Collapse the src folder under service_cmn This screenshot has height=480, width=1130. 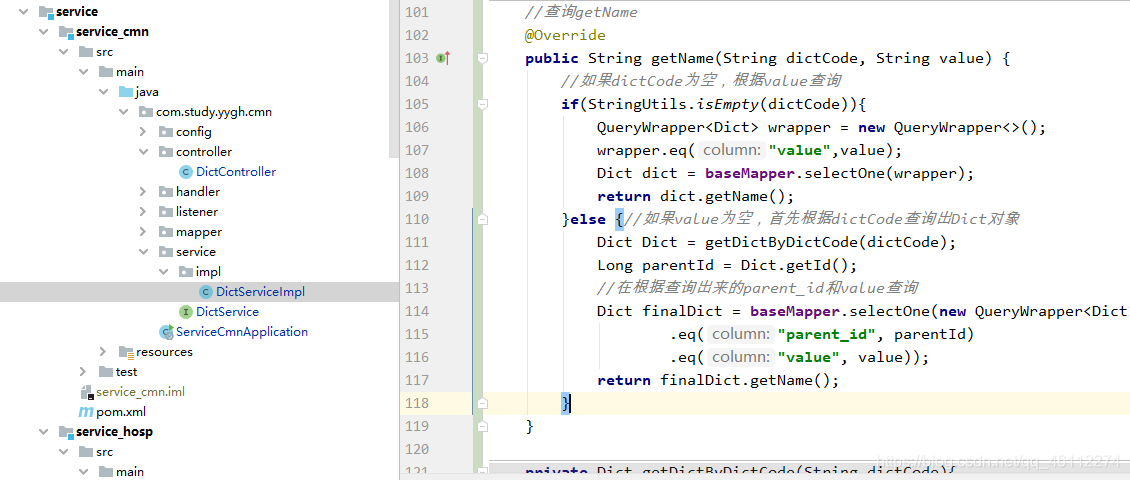click(65, 52)
